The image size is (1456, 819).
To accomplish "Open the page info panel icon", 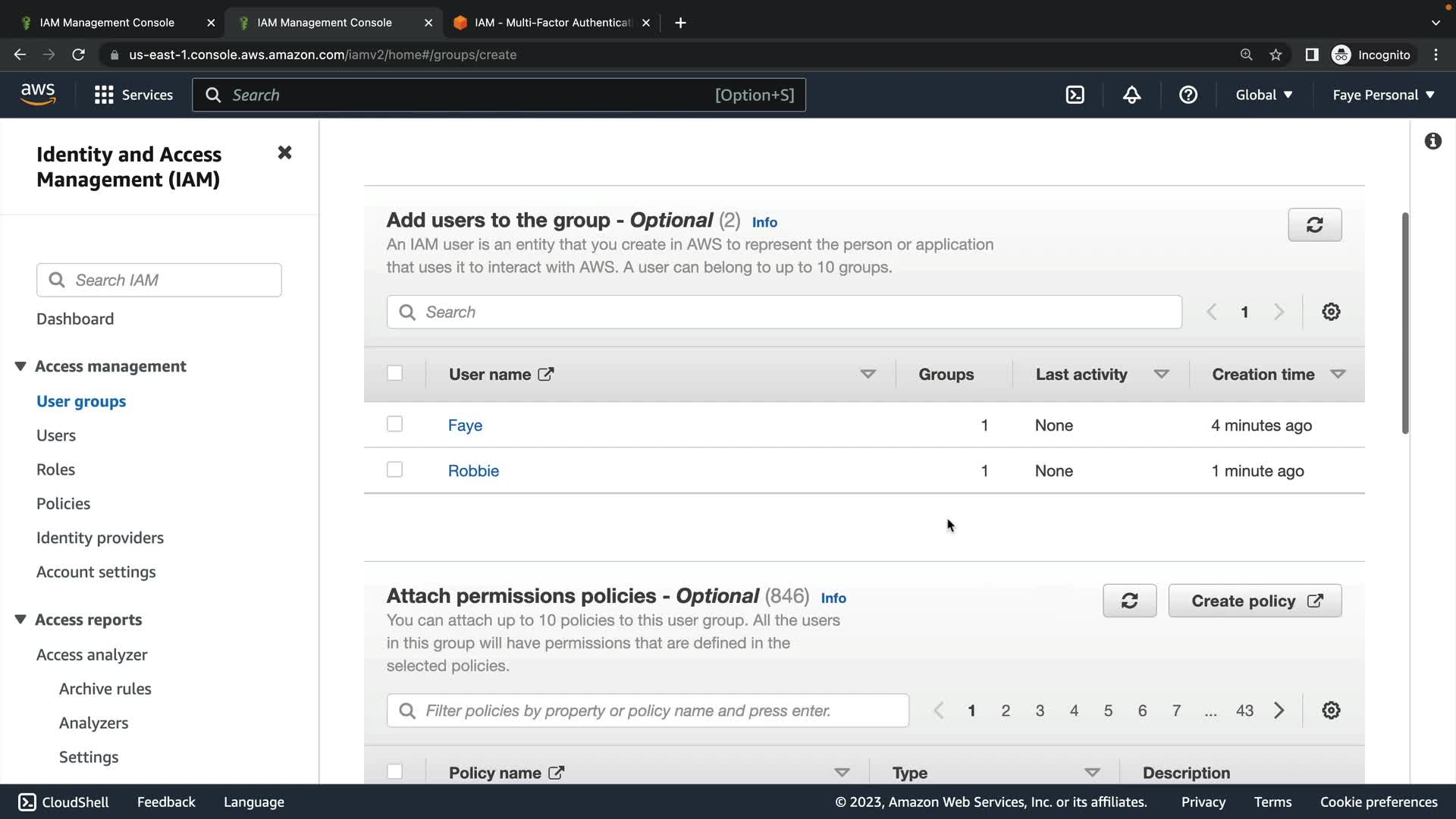I will tap(1432, 141).
